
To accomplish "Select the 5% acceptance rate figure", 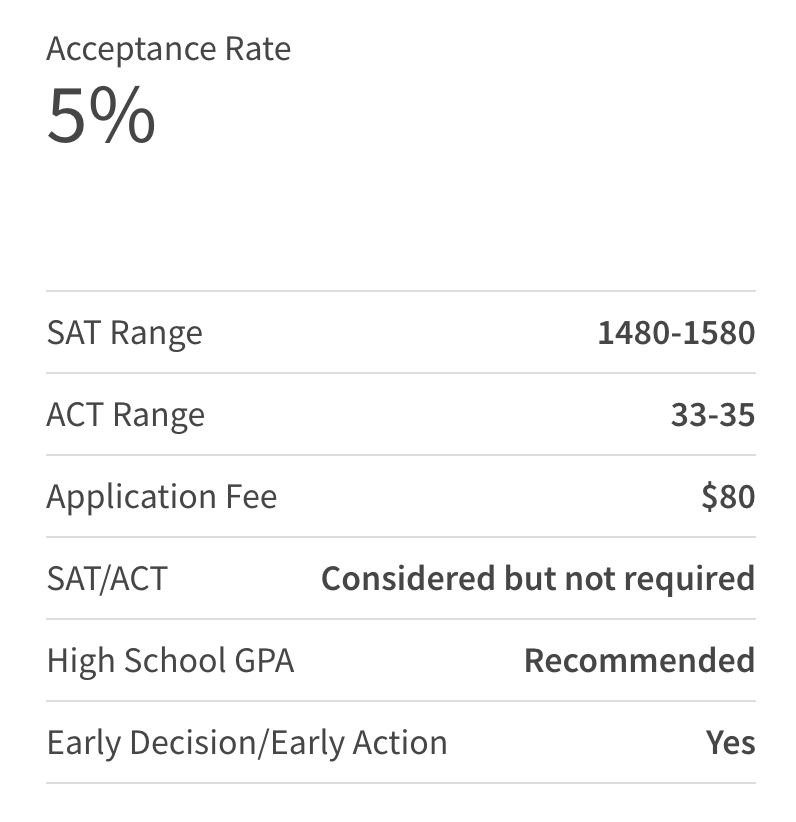I will 101,115.
